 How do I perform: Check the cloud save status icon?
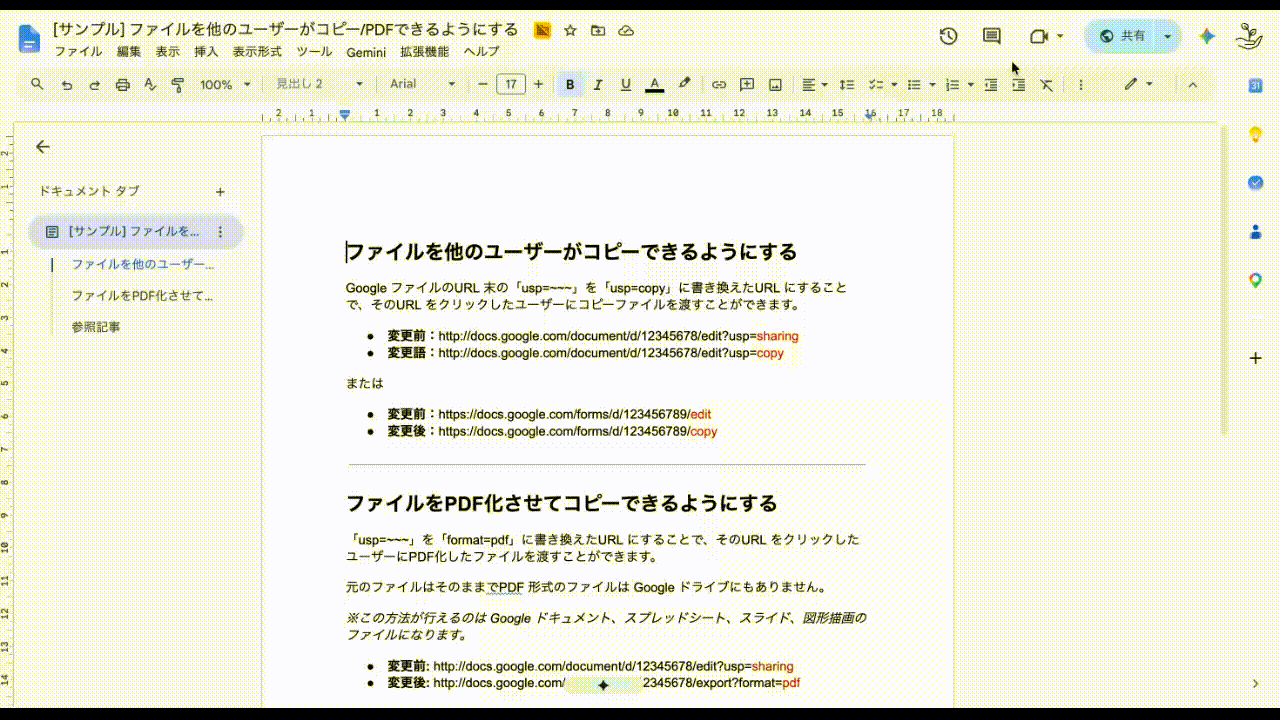(626, 31)
